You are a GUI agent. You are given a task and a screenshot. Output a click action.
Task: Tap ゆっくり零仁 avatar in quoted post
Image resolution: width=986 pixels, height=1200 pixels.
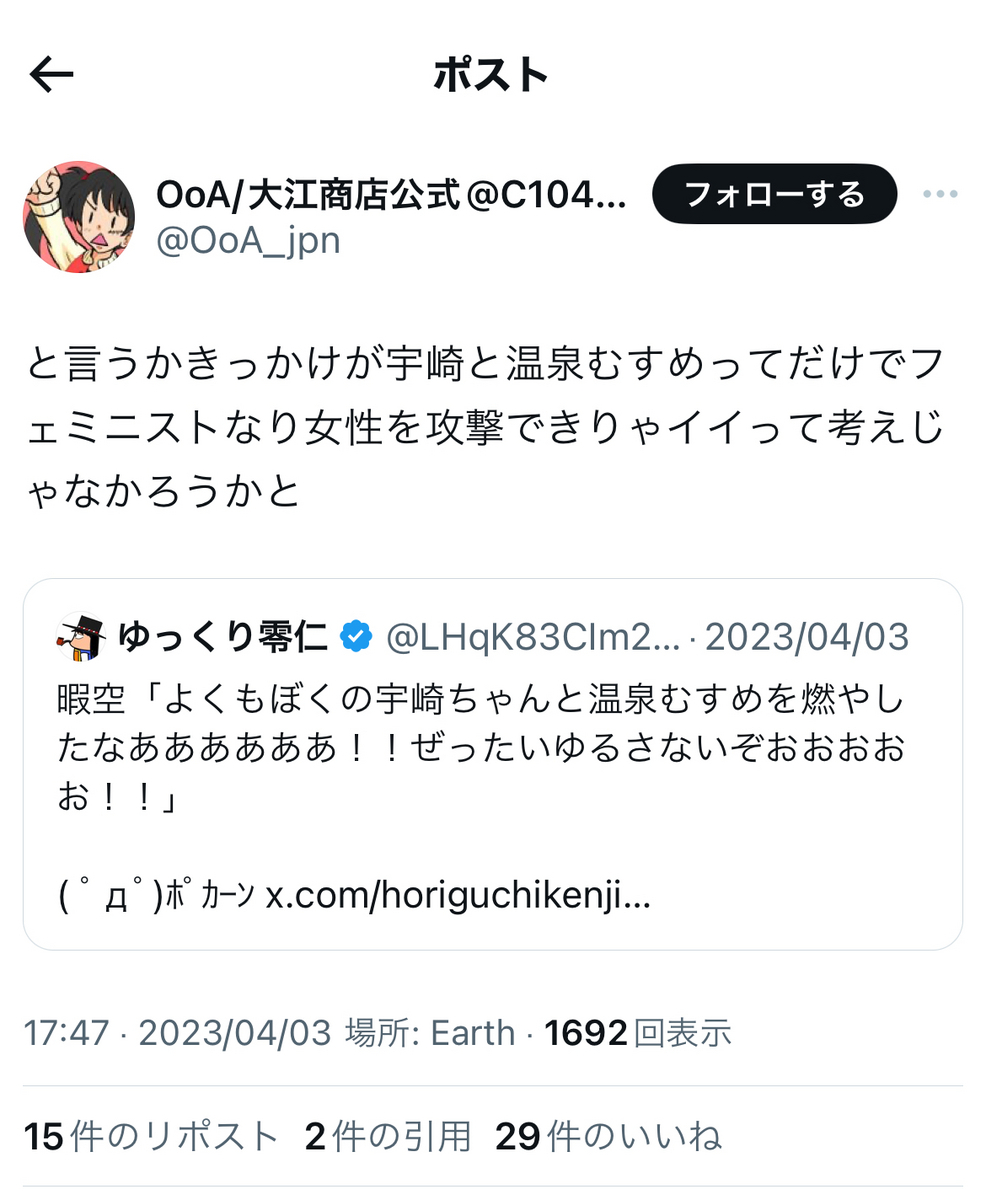(81, 637)
